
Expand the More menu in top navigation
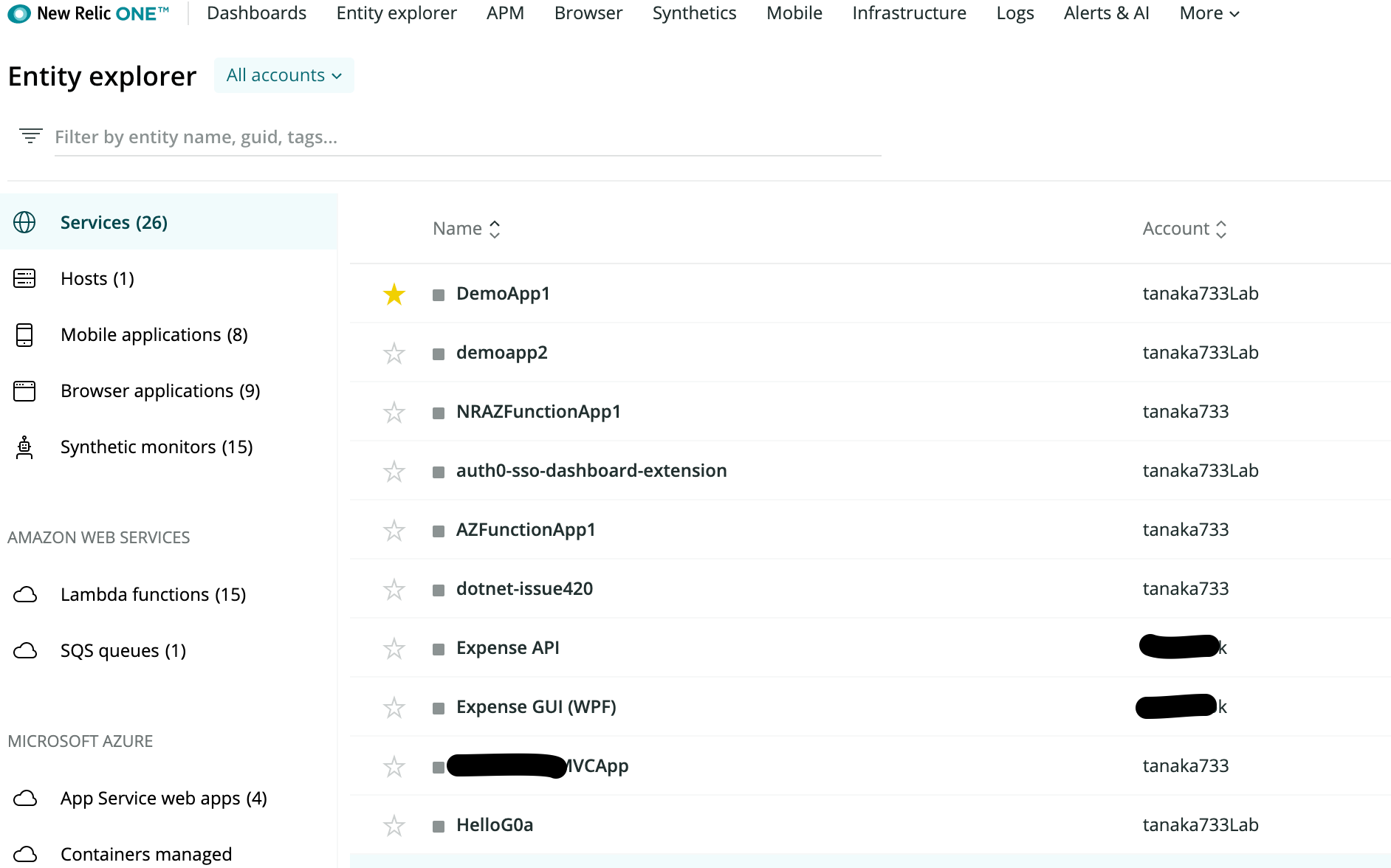[x=1209, y=13]
